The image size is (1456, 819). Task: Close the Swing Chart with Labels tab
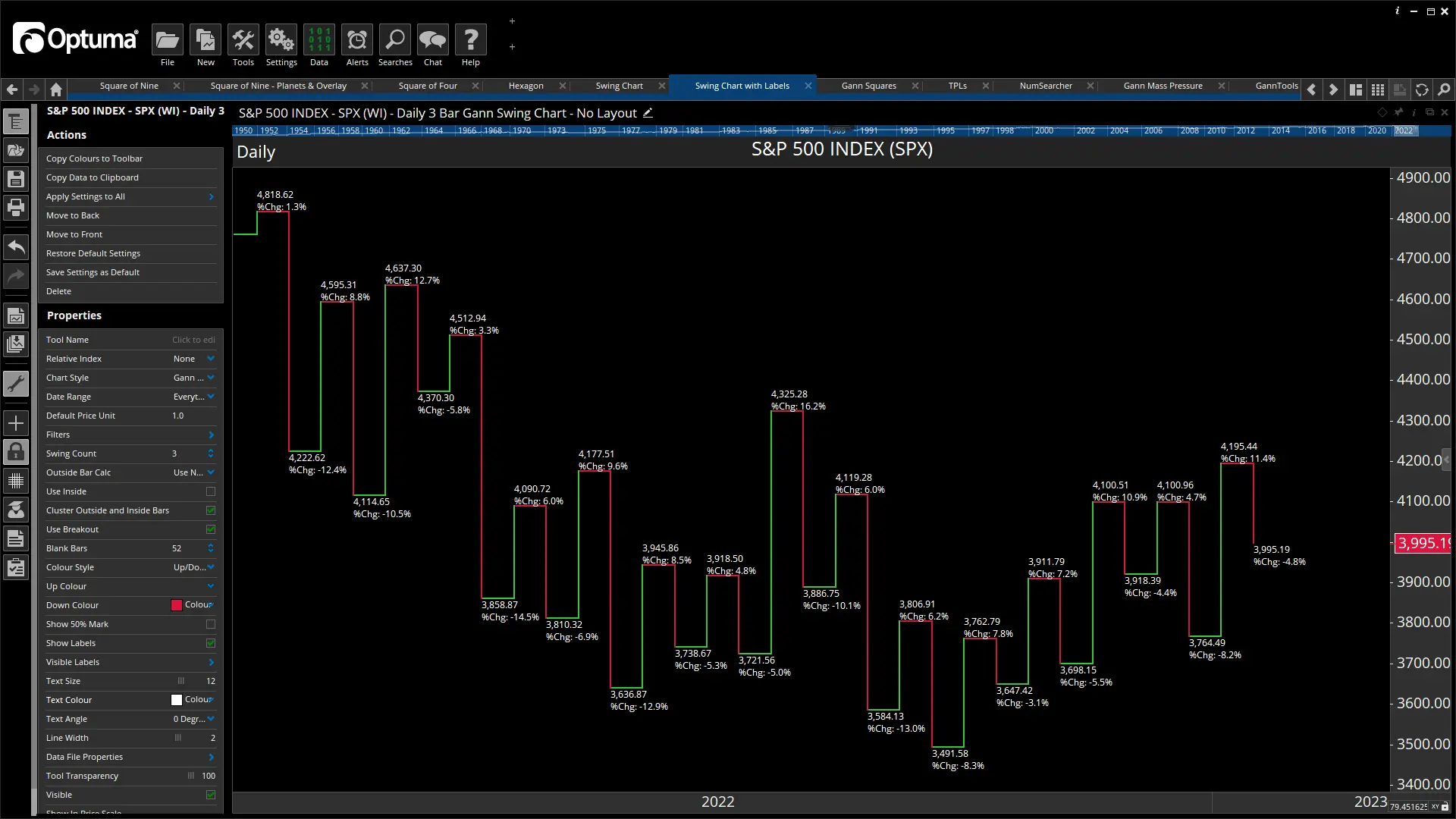[808, 86]
